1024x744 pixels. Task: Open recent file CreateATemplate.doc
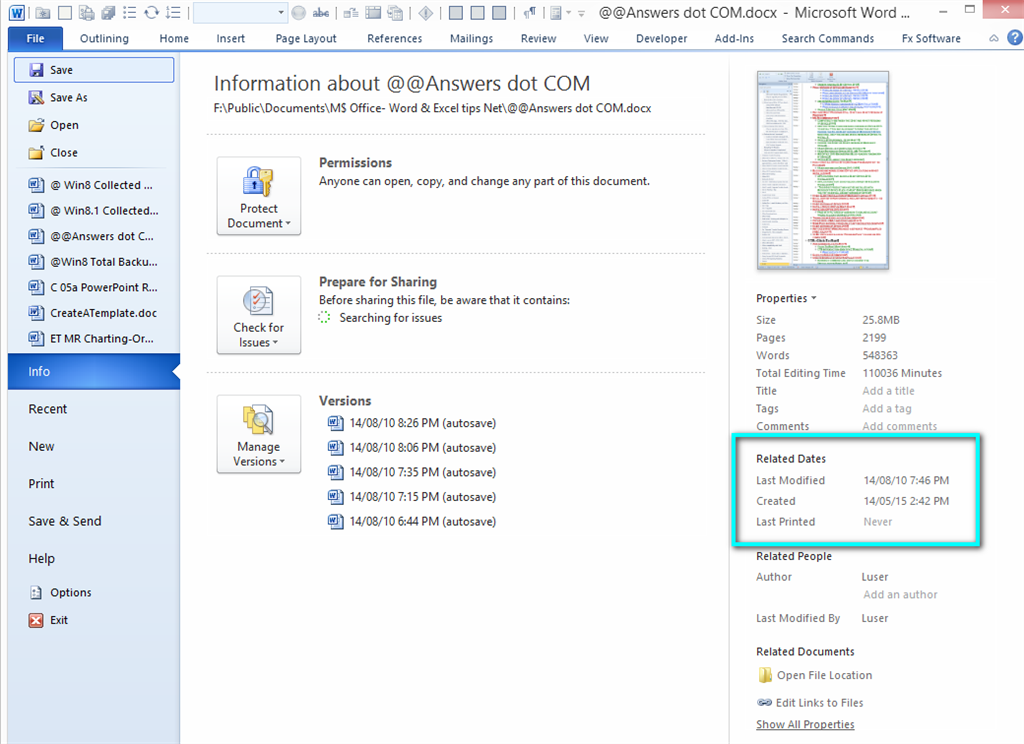click(94, 313)
